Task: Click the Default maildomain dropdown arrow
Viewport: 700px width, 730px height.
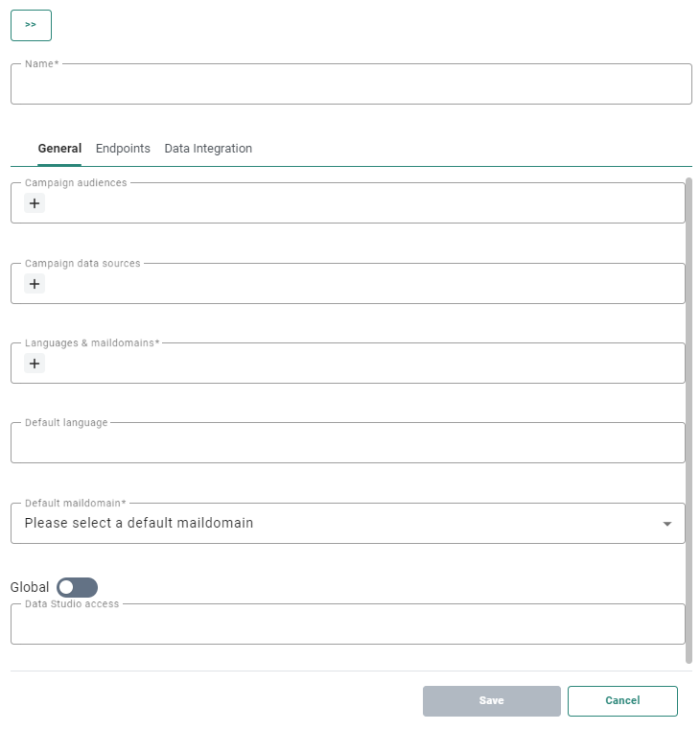Action: (667, 523)
